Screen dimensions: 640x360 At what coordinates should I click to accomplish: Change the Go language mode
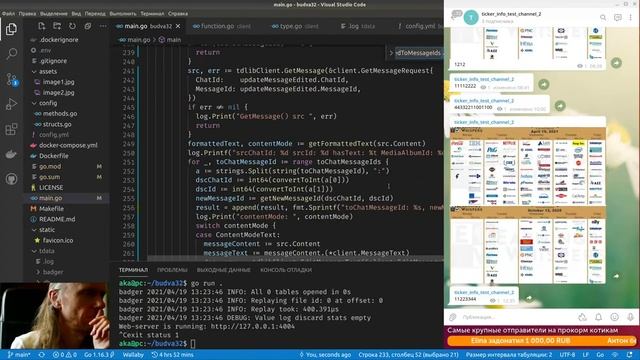point(600,355)
